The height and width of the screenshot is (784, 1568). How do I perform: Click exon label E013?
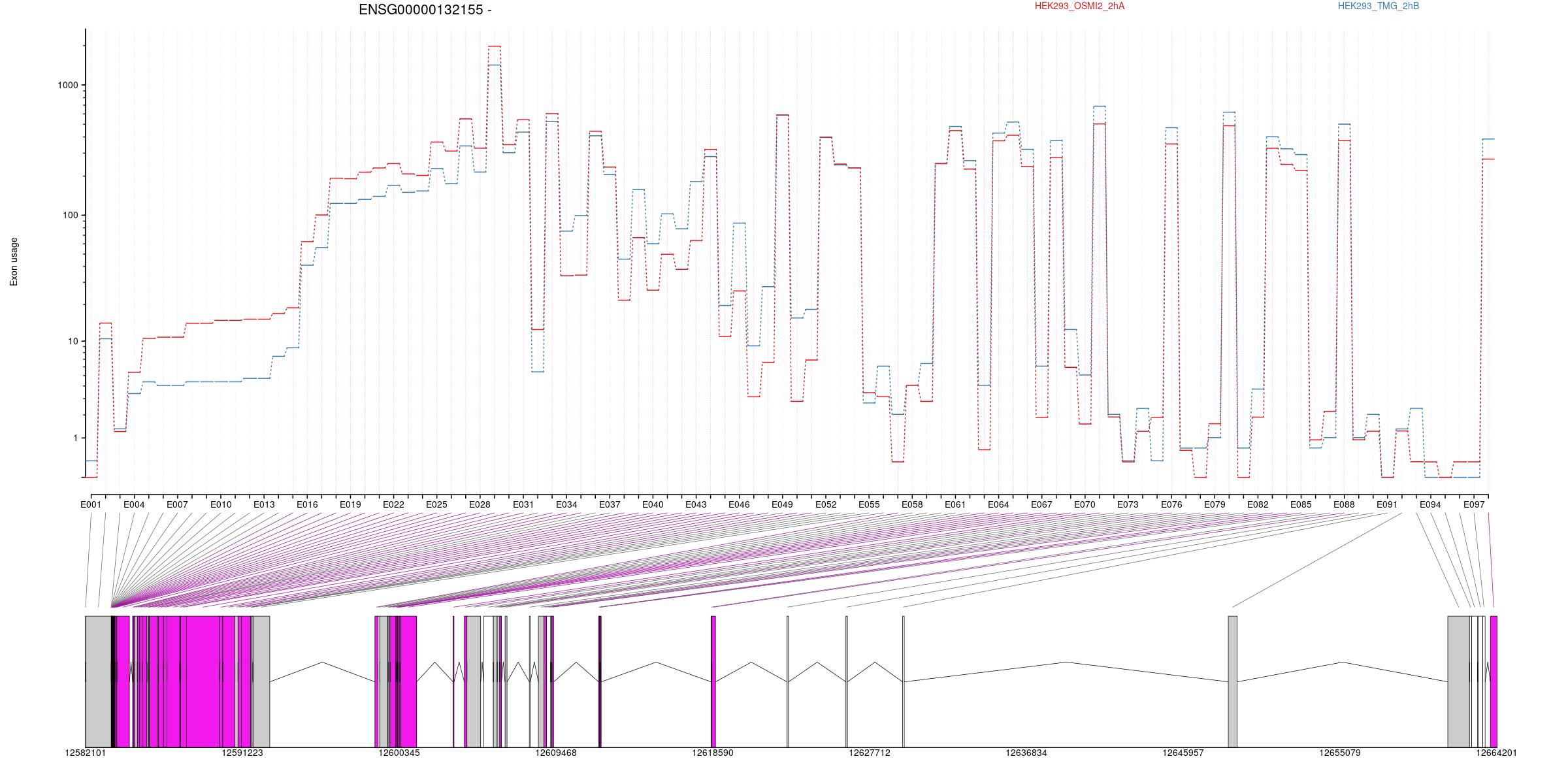(x=264, y=504)
